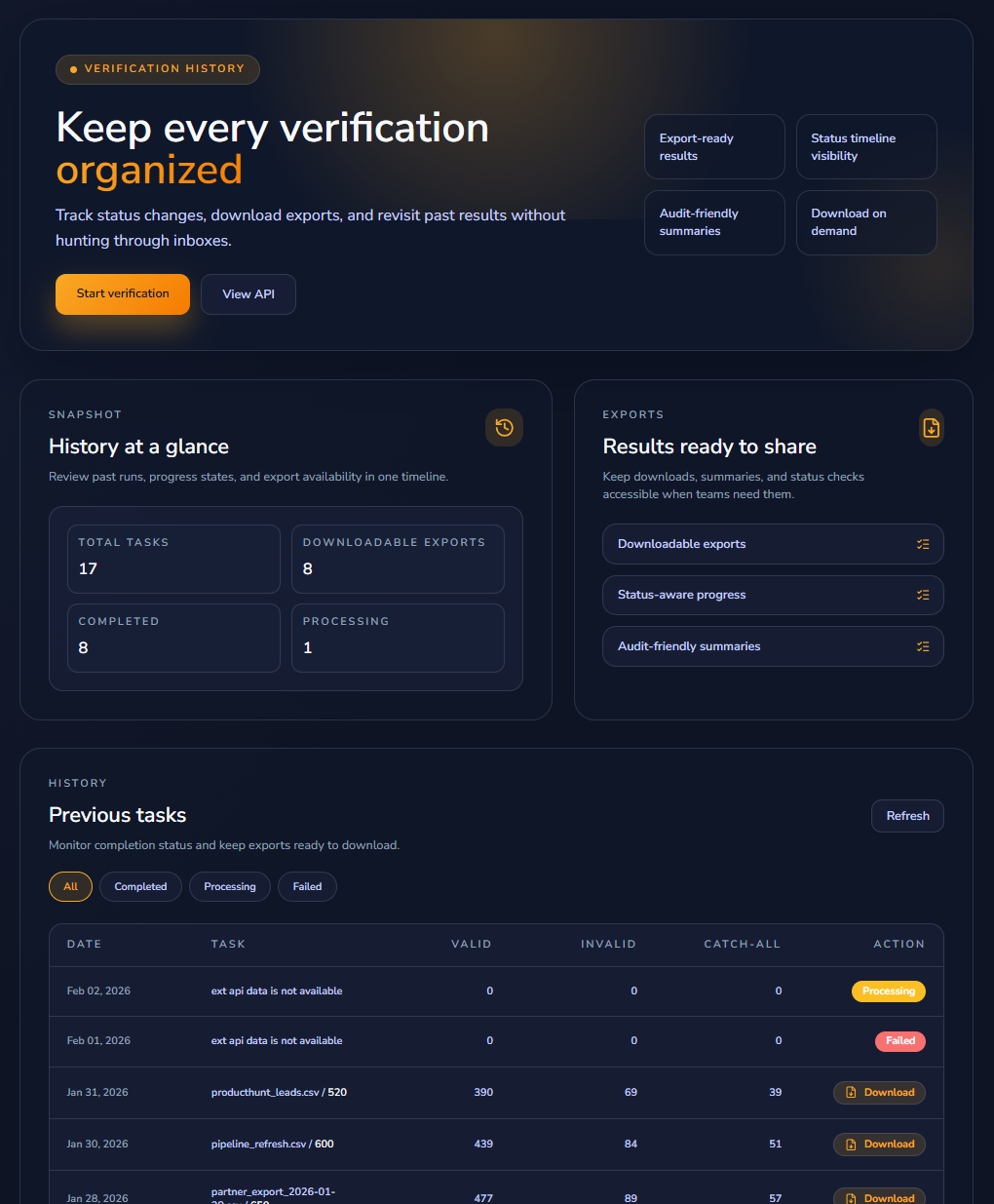Click the Failed status badge on Feb 01 row
The image size is (994, 1204).
(899, 1041)
